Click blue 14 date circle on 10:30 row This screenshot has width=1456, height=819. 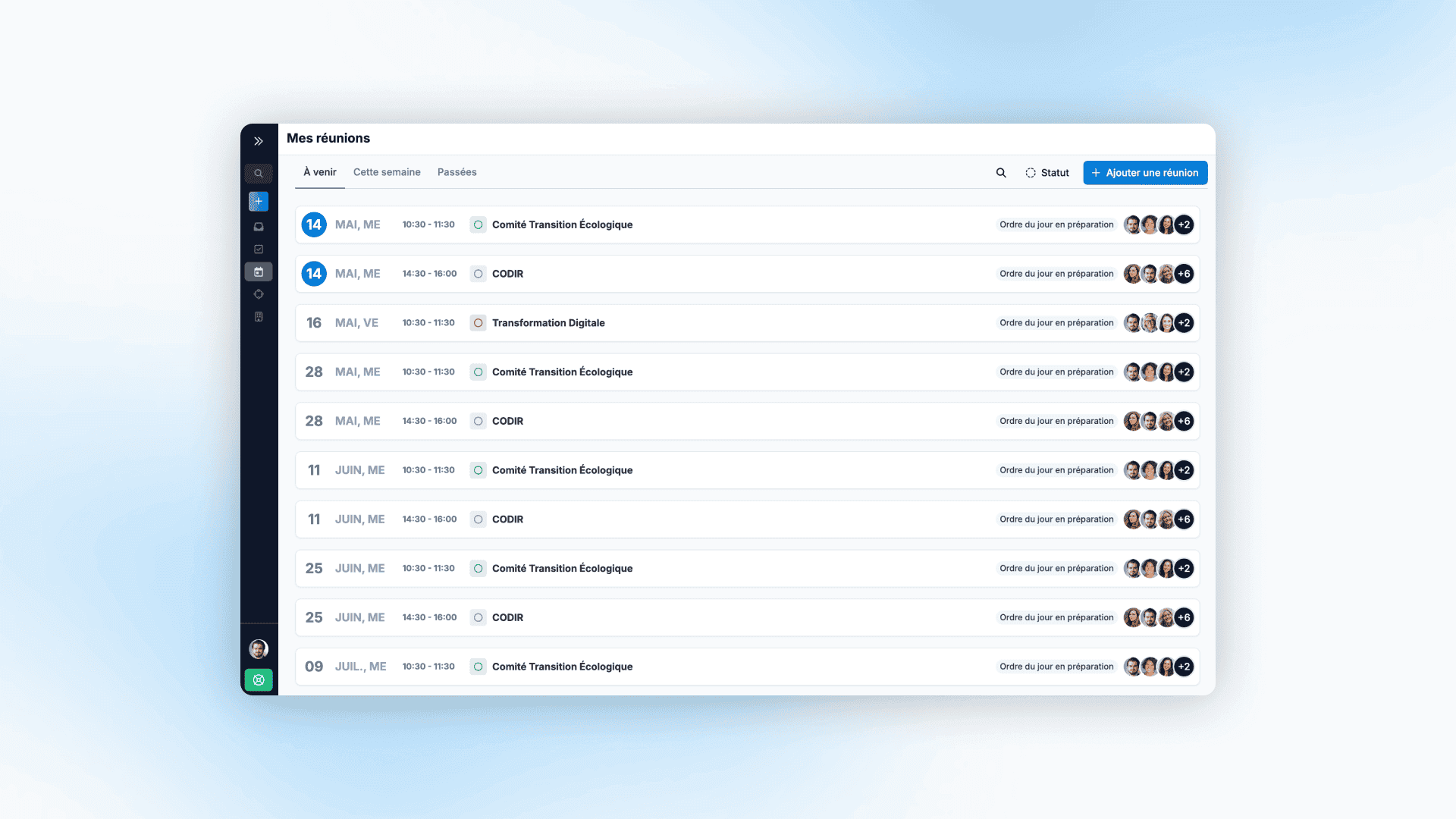(314, 224)
